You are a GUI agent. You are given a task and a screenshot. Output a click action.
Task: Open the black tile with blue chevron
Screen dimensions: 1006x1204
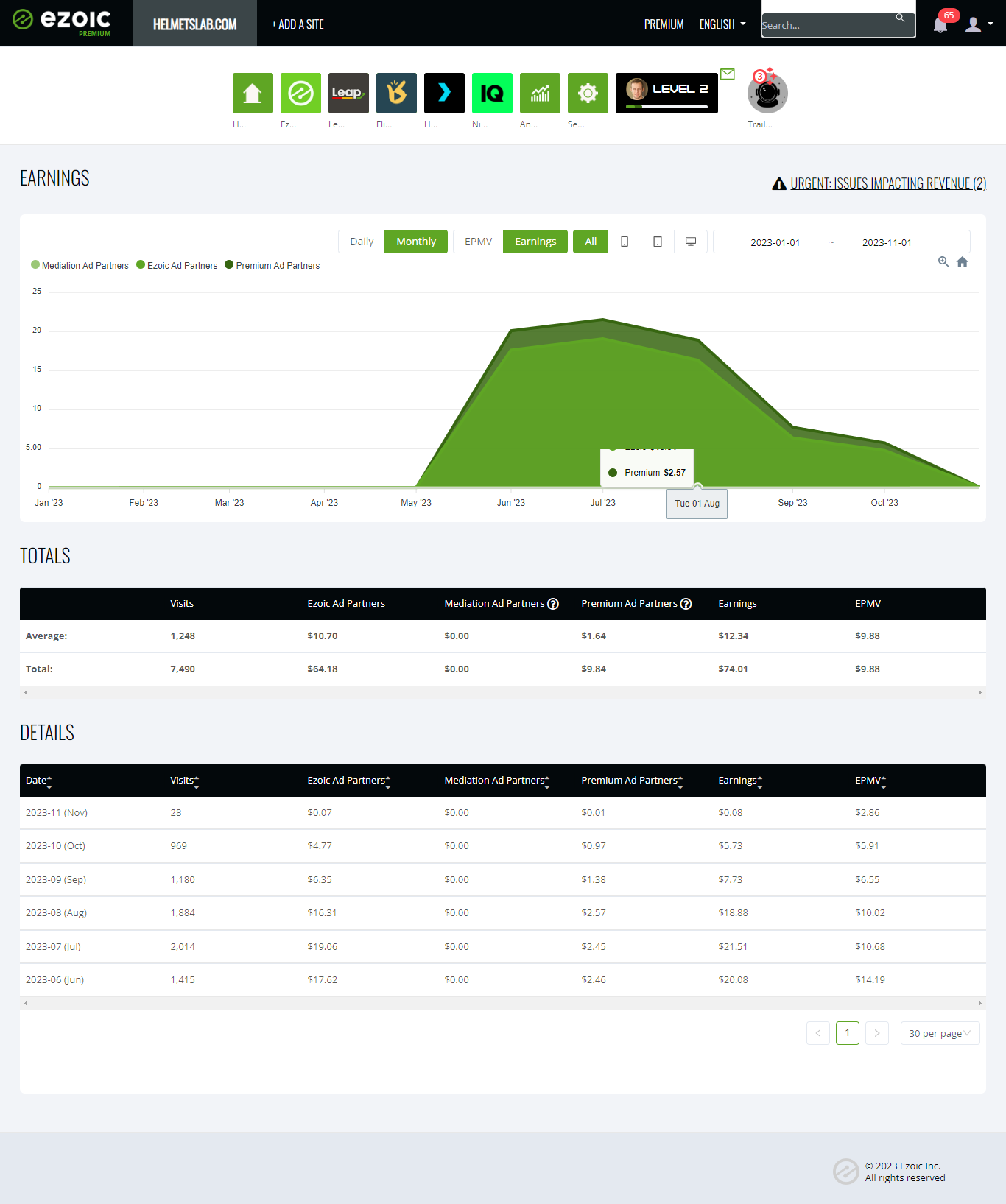click(444, 93)
